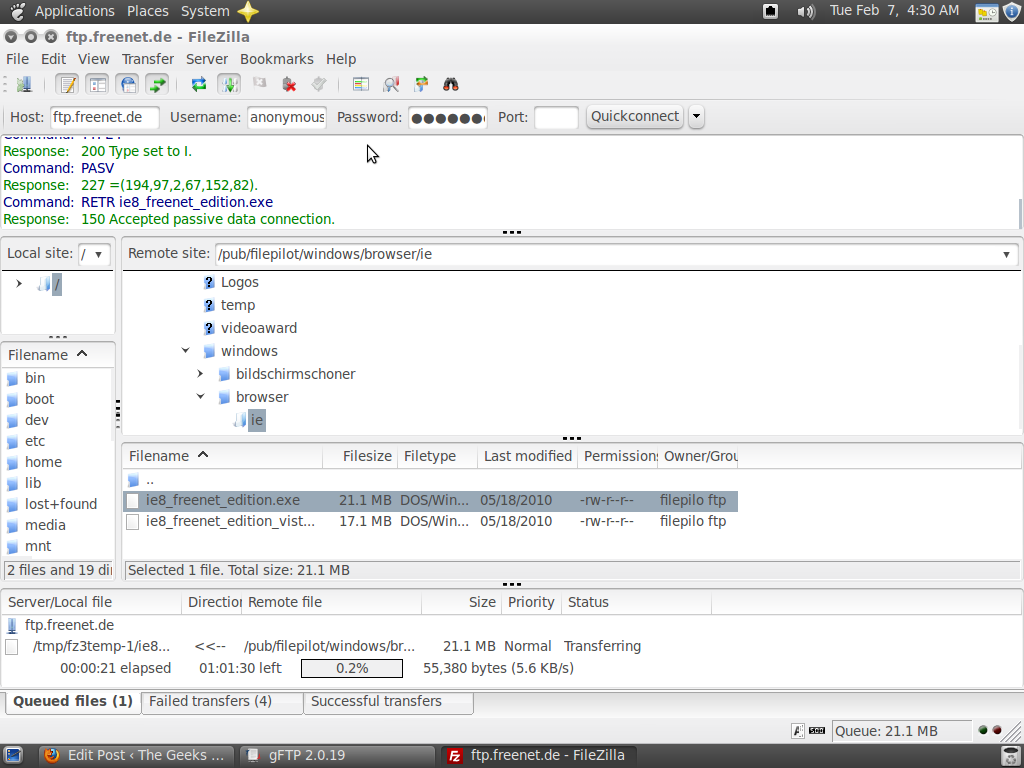Open the Transfer menu
The height and width of the screenshot is (768, 1024).
(x=148, y=59)
